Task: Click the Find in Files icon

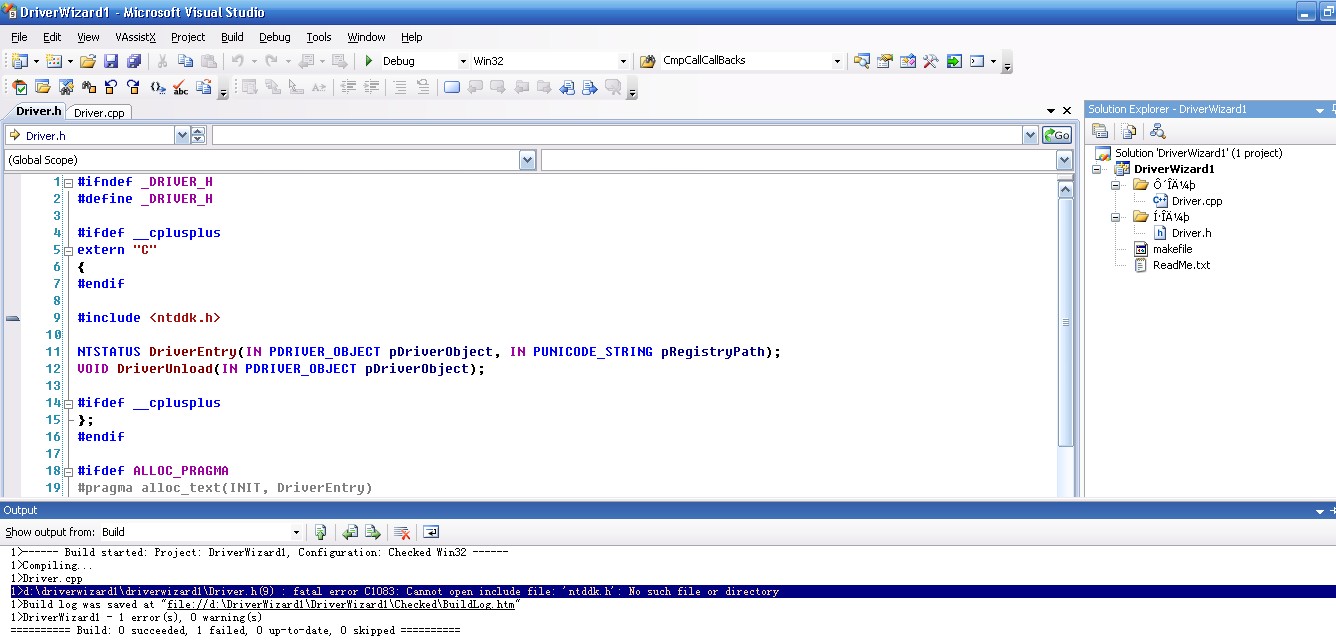Action: pyautogui.click(x=647, y=61)
